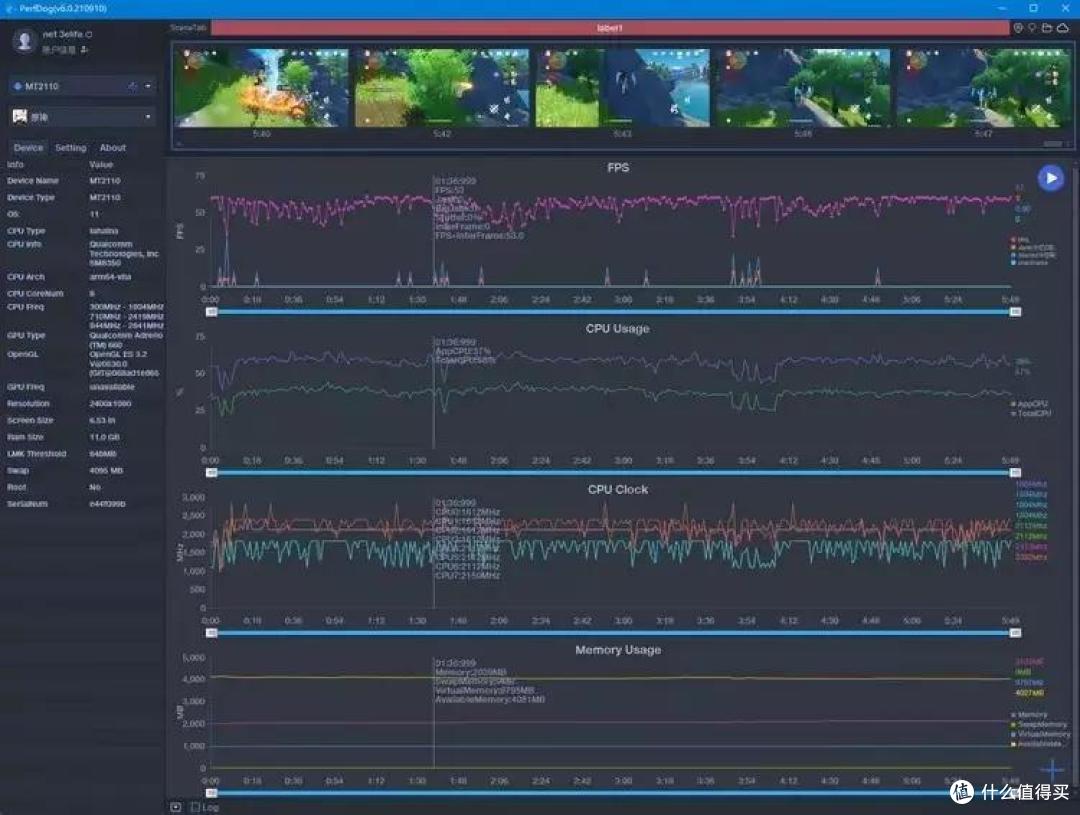
Task: Open the screenshot thumbnail at 5:42
Action: (442, 87)
